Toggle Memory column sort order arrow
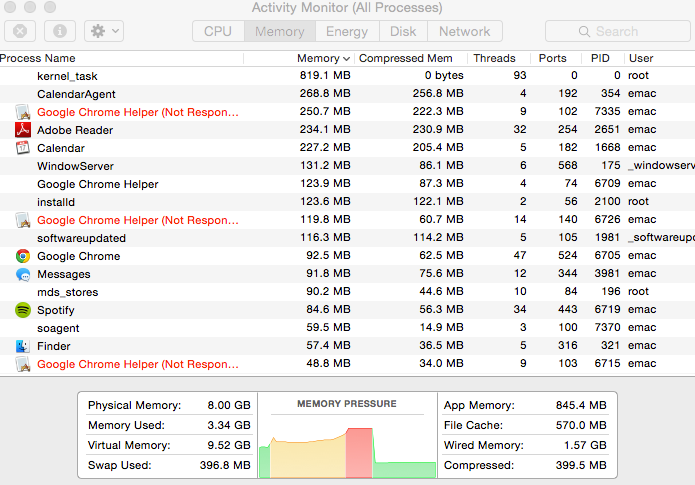The height and width of the screenshot is (485, 695). pyautogui.click(x=347, y=59)
